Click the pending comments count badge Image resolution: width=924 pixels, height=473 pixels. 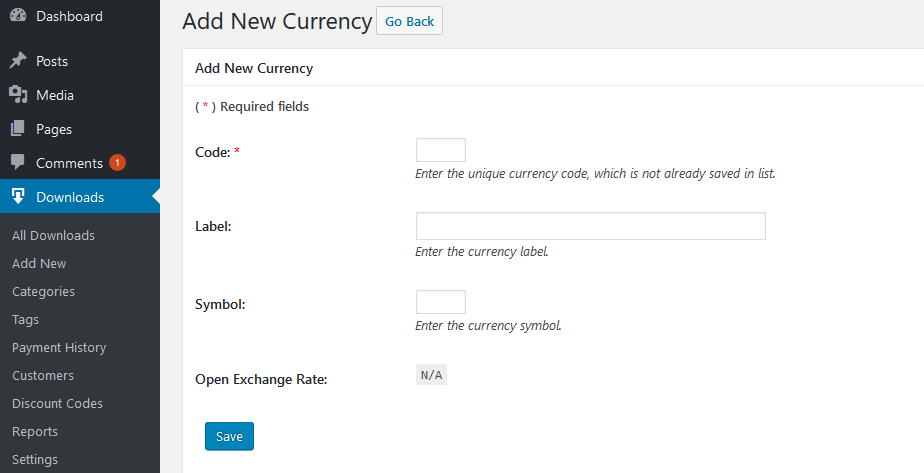117,163
